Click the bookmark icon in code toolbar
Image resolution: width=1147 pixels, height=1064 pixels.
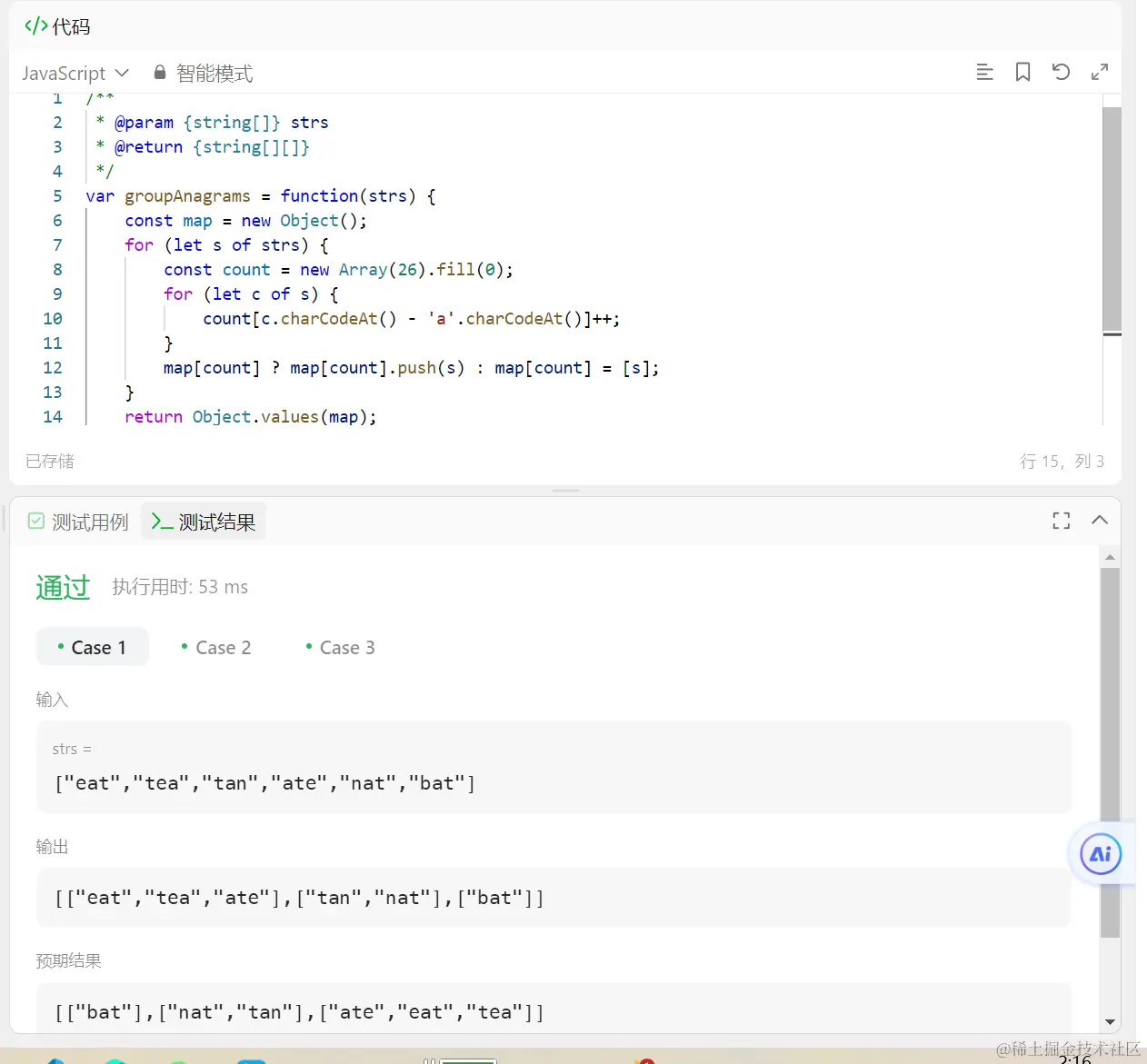pyautogui.click(x=1022, y=72)
